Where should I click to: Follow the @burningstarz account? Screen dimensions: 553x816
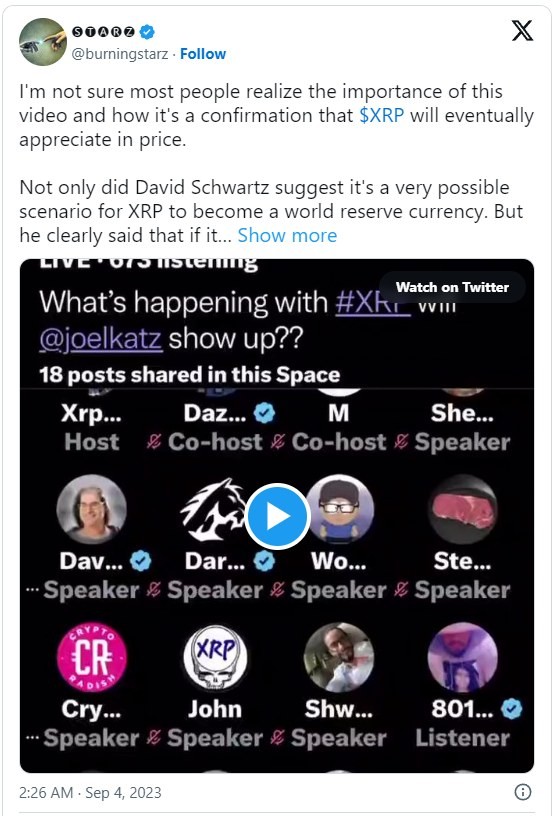(203, 54)
